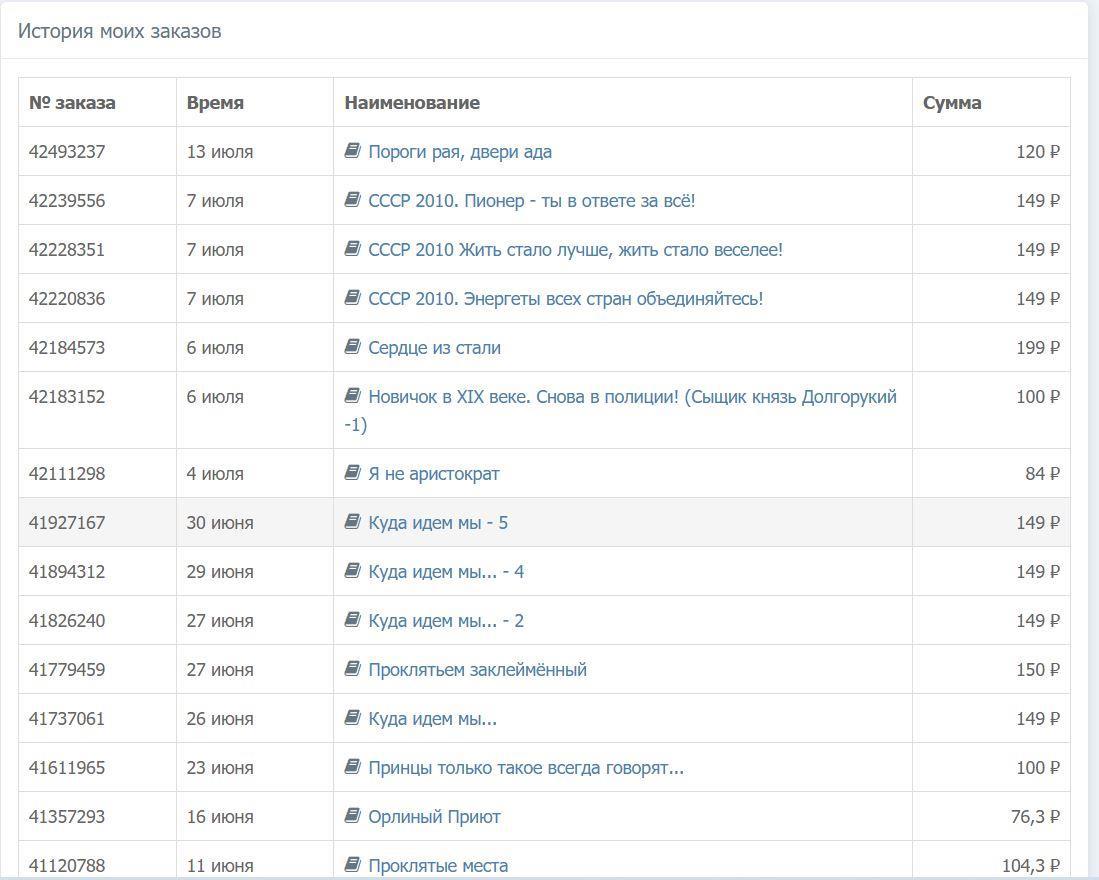Image resolution: width=1099 pixels, height=880 pixels.
Task: Click the '№ заказа' column header
Action: click(72, 103)
